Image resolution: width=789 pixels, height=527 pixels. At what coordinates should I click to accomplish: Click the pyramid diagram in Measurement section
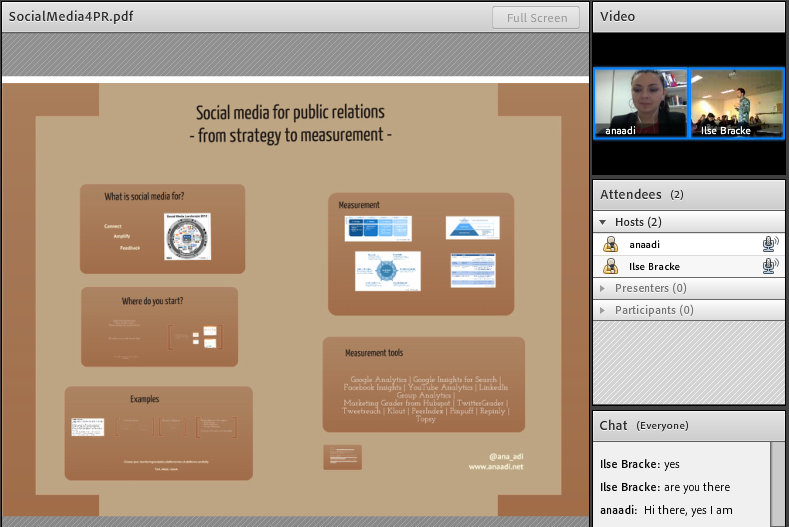(x=472, y=227)
